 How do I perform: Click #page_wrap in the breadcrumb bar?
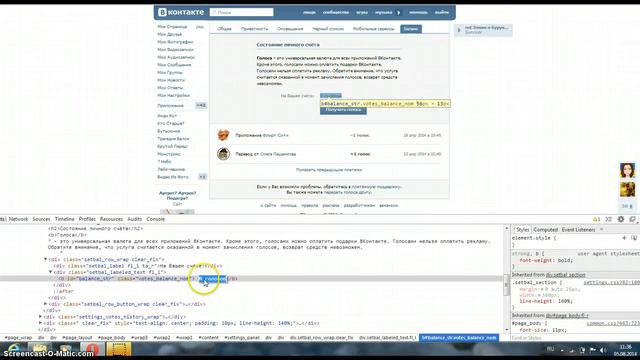(x=18, y=338)
